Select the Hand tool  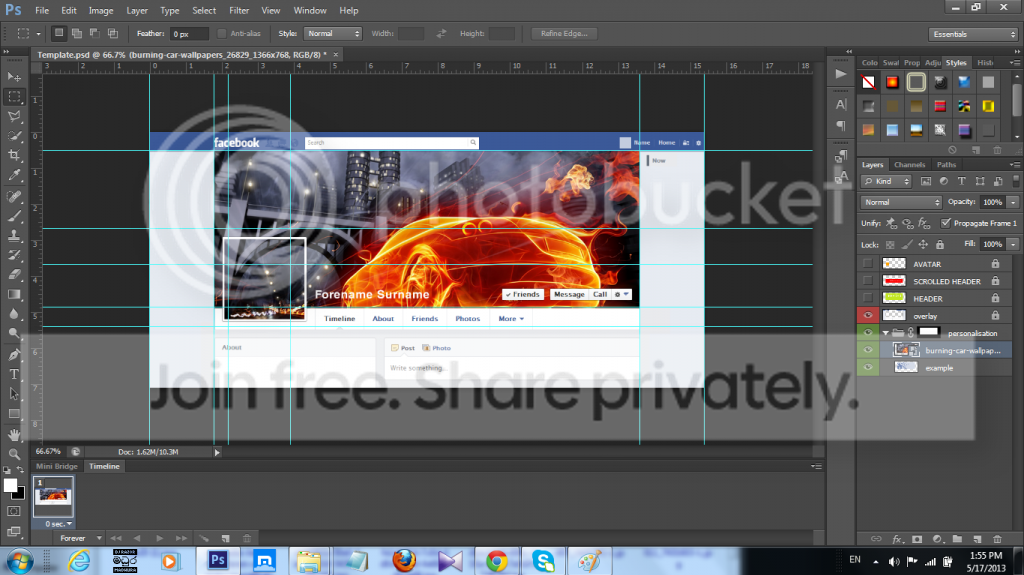coord(14,434)
